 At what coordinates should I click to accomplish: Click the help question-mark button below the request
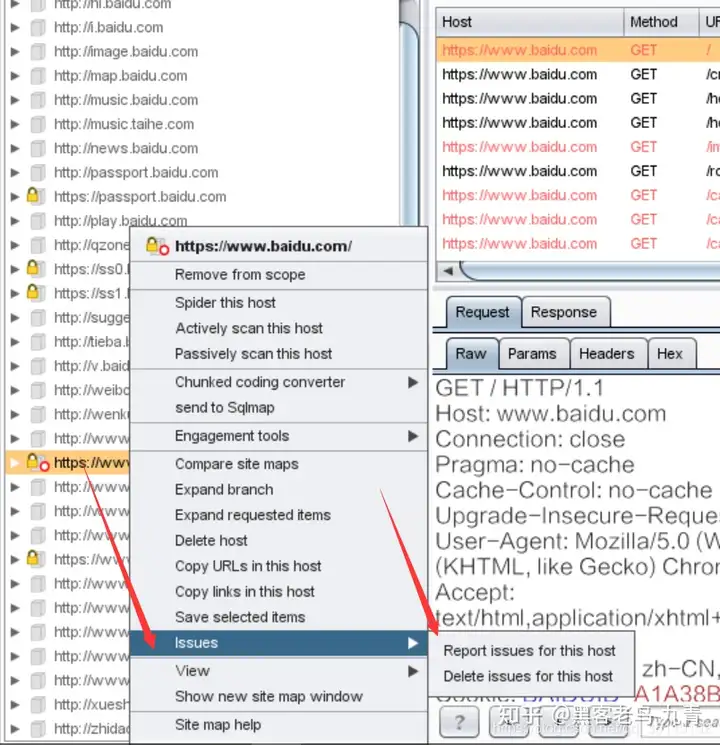pyautogui.click(x=459, y=722)
